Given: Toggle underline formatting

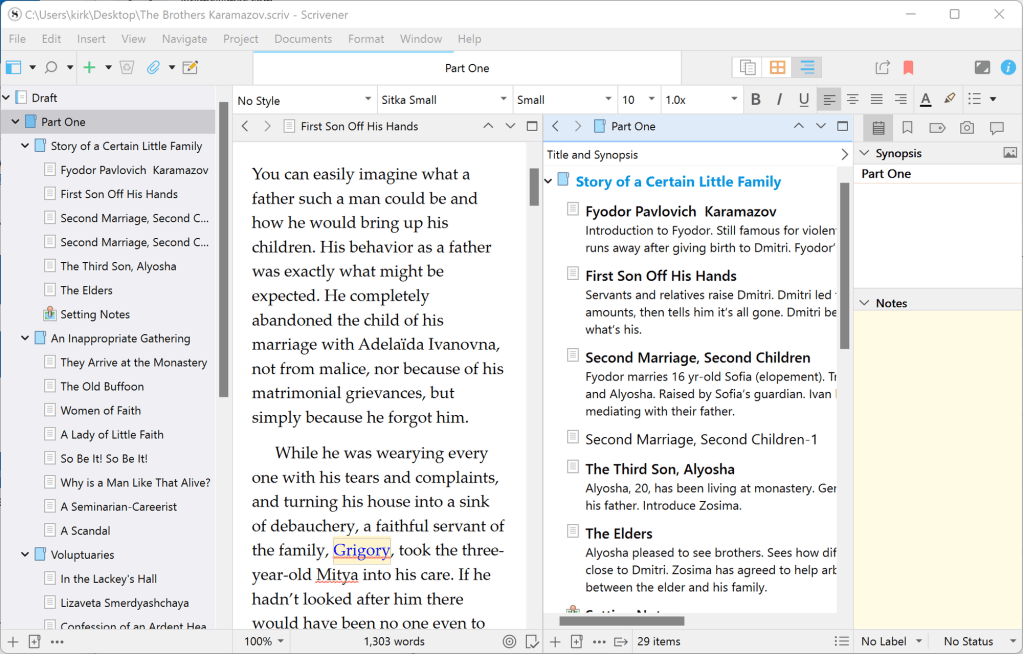Looking at the screenshot, I should (804, 99).
